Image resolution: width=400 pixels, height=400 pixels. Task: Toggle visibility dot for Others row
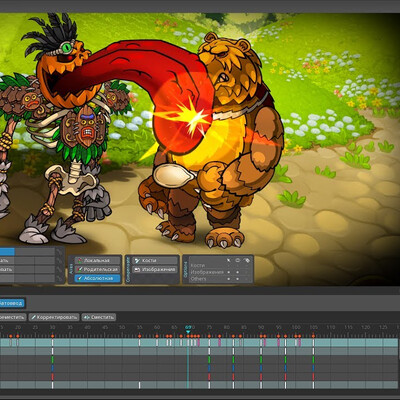237,279
